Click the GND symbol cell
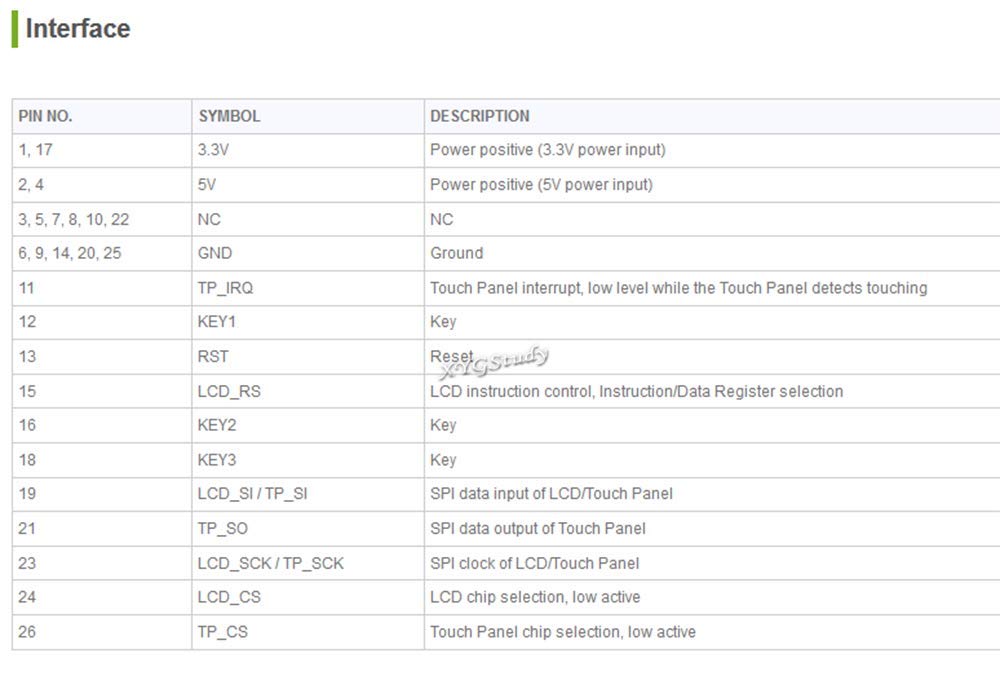The image size is (1000, 693). [308, 254]
